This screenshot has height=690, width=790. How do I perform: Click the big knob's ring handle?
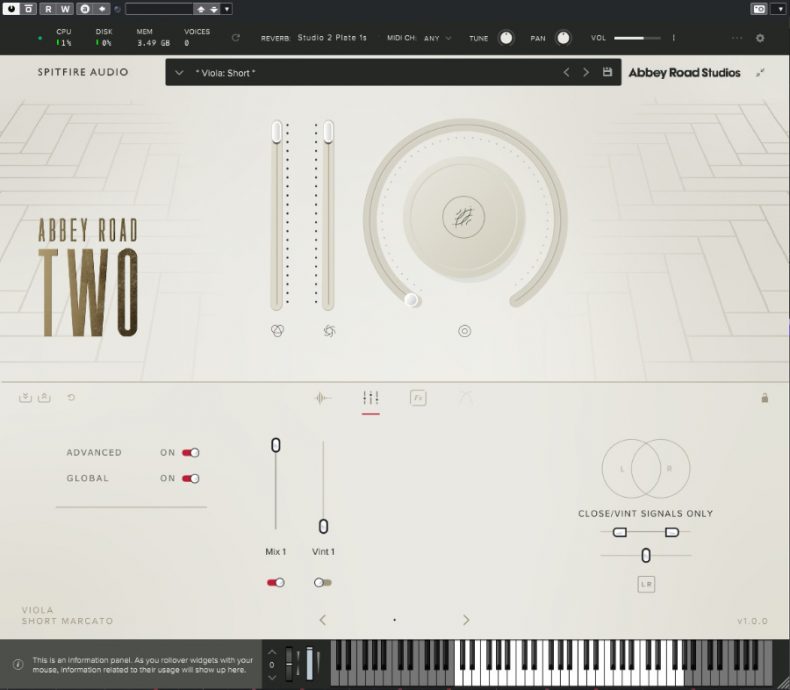coord(411,300)
